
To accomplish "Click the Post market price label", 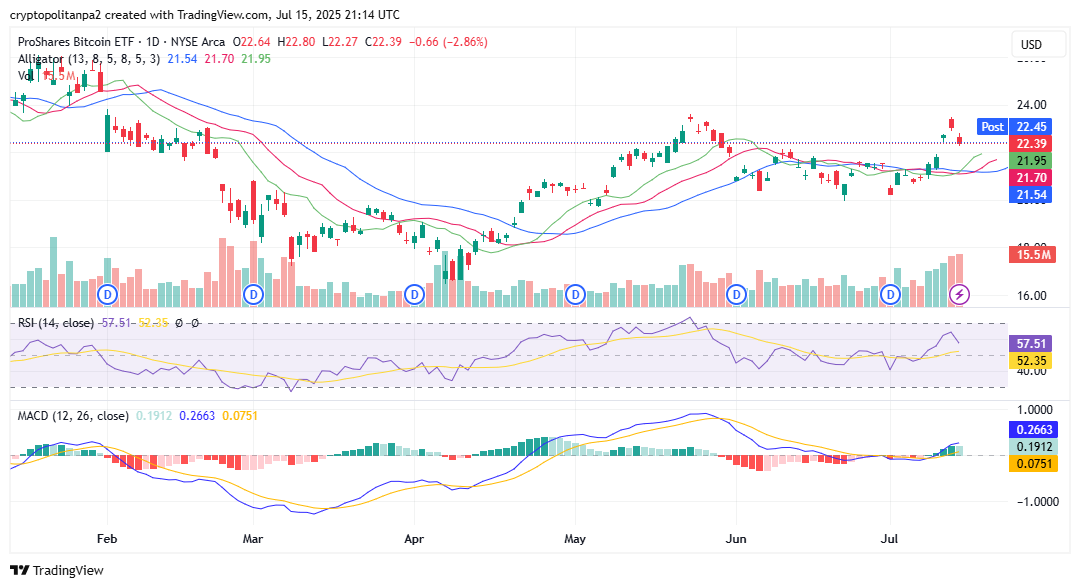I will tap(993, 127).
